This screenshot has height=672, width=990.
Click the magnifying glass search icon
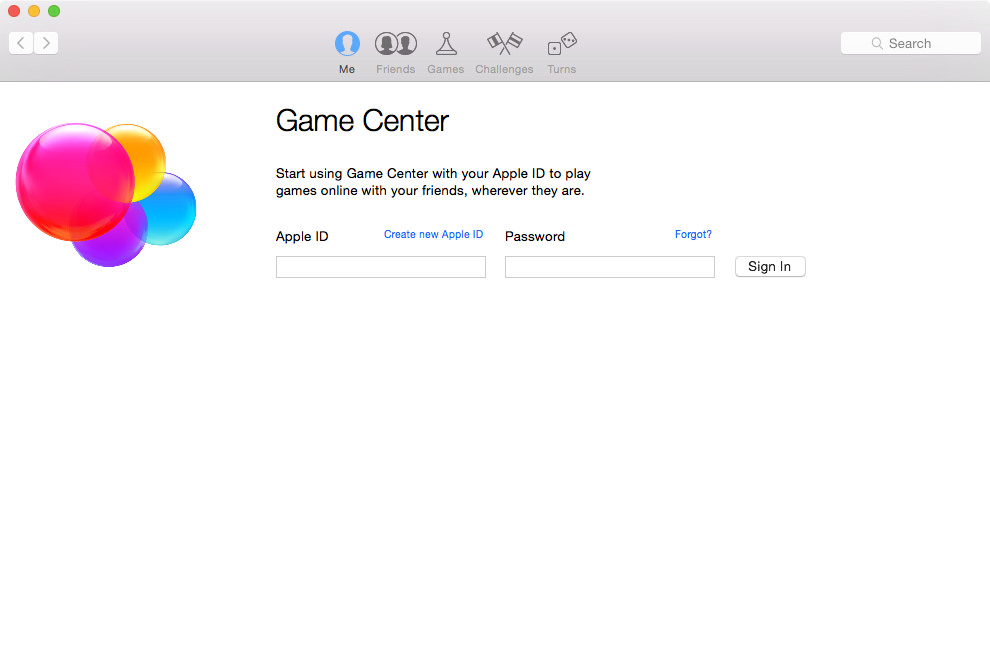[877, 44]
